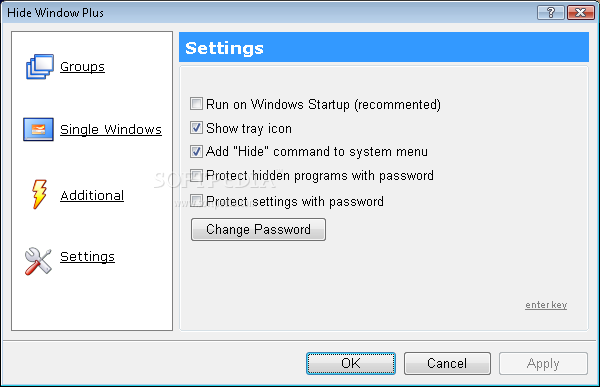Toggle Add "Hide" command to system menu
This screenshot has width=600, height=387.
coord(196,152)
